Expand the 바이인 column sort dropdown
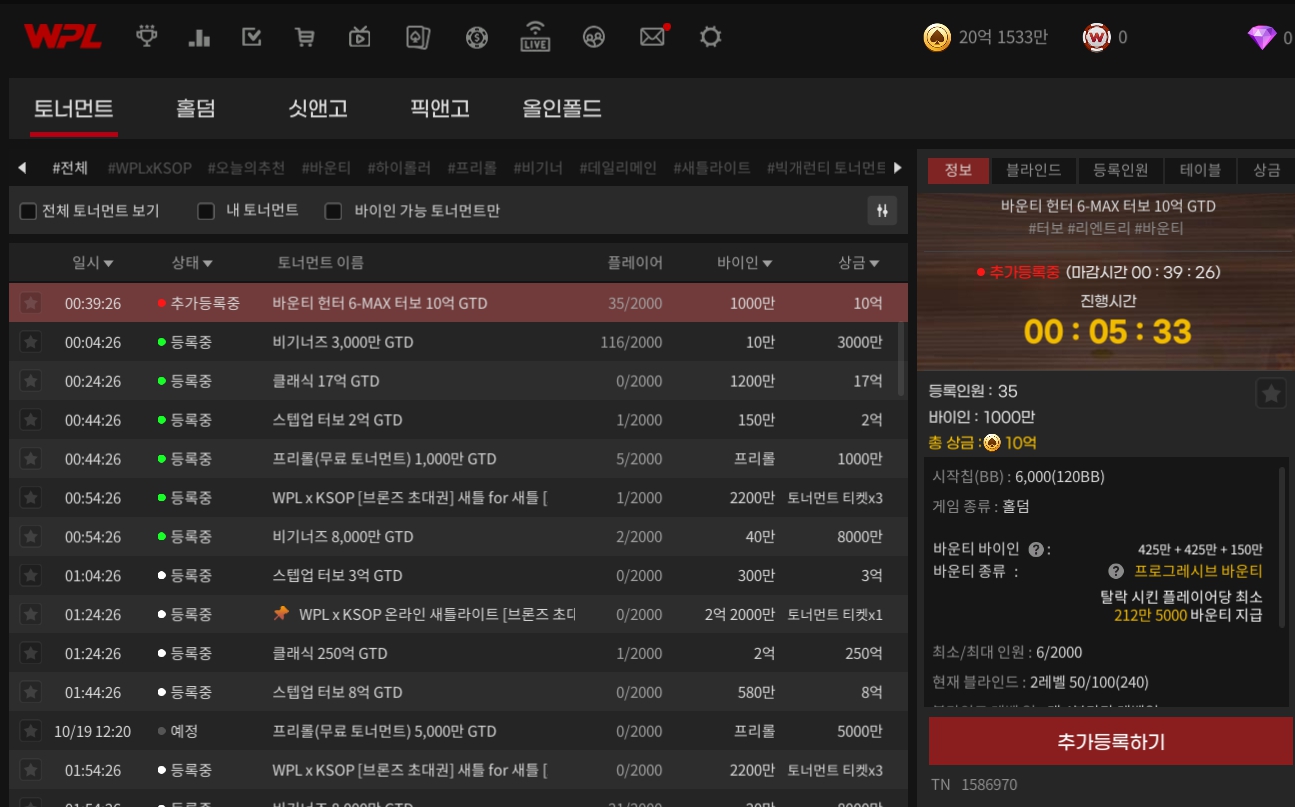The image size is (1295, 807). coord(744,263)
